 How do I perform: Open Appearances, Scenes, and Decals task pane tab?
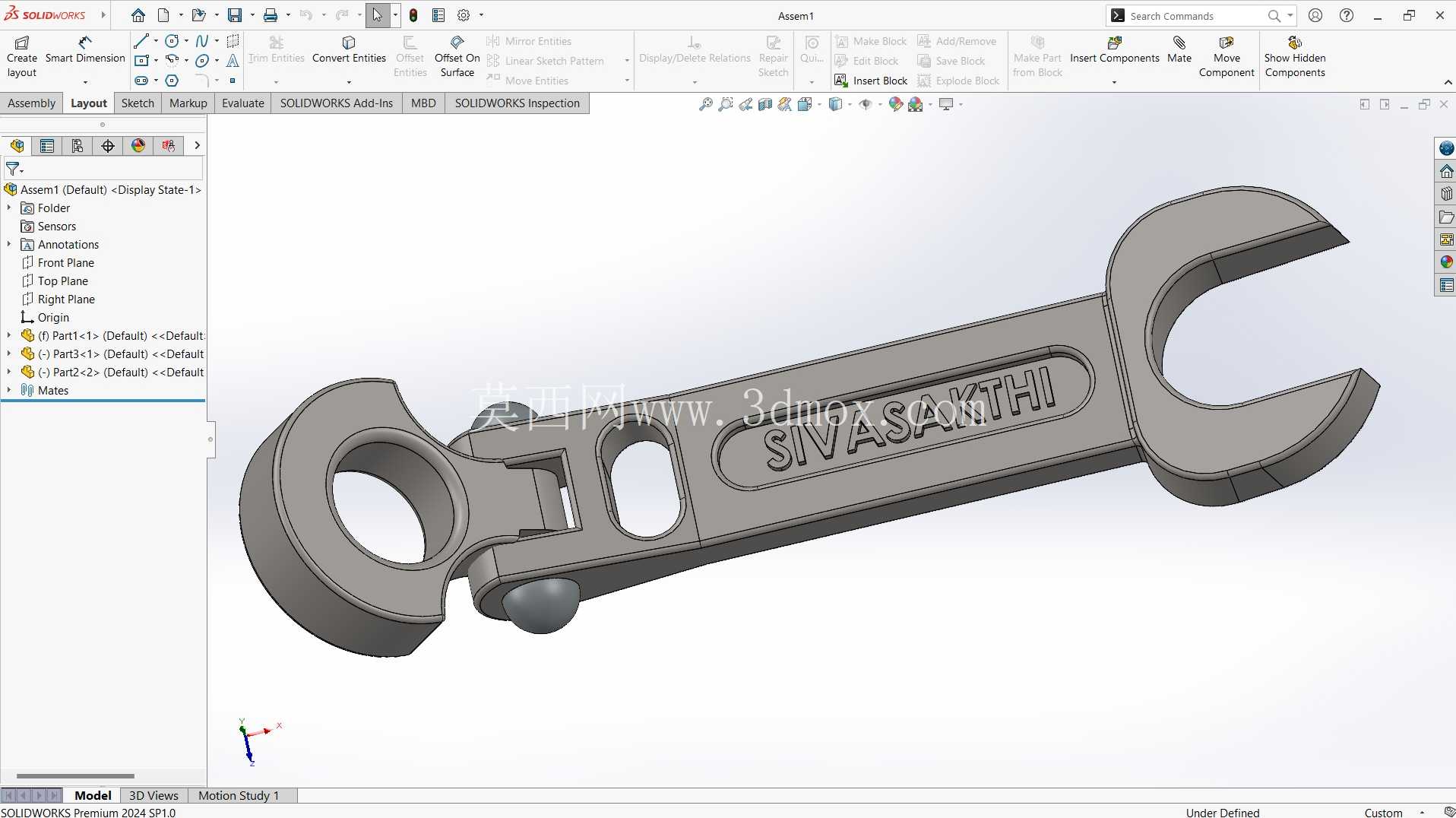(1446, 262)
